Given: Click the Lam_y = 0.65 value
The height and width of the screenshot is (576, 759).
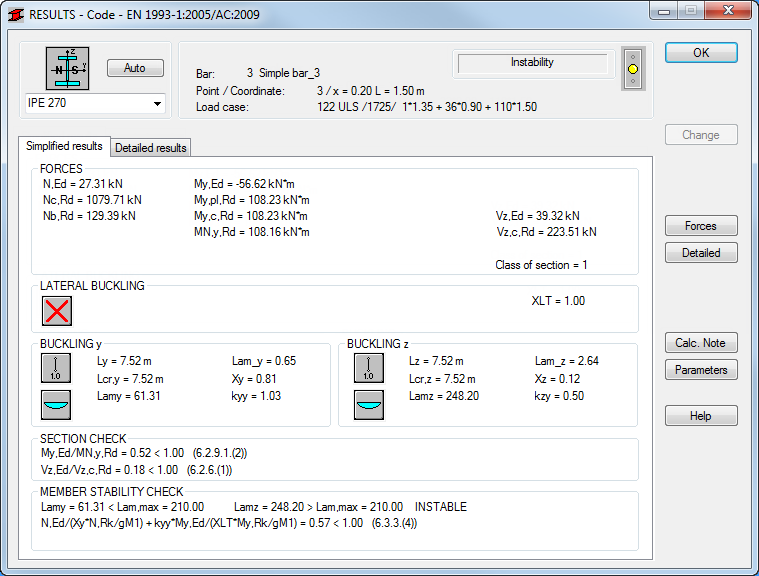Looking at the screenshot, I should click(x=264, y=361).
